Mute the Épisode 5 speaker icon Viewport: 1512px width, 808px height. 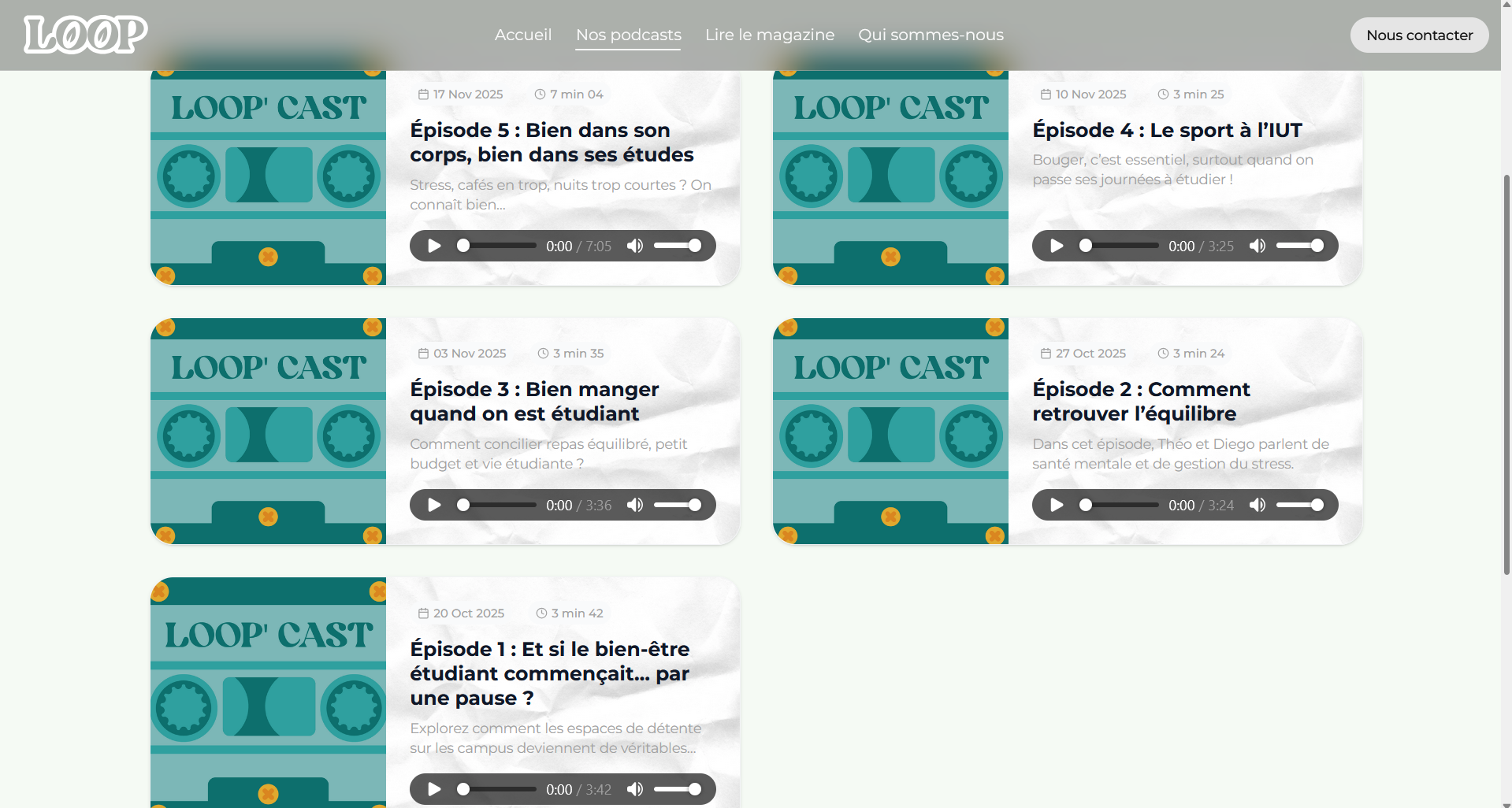(635, 246)
